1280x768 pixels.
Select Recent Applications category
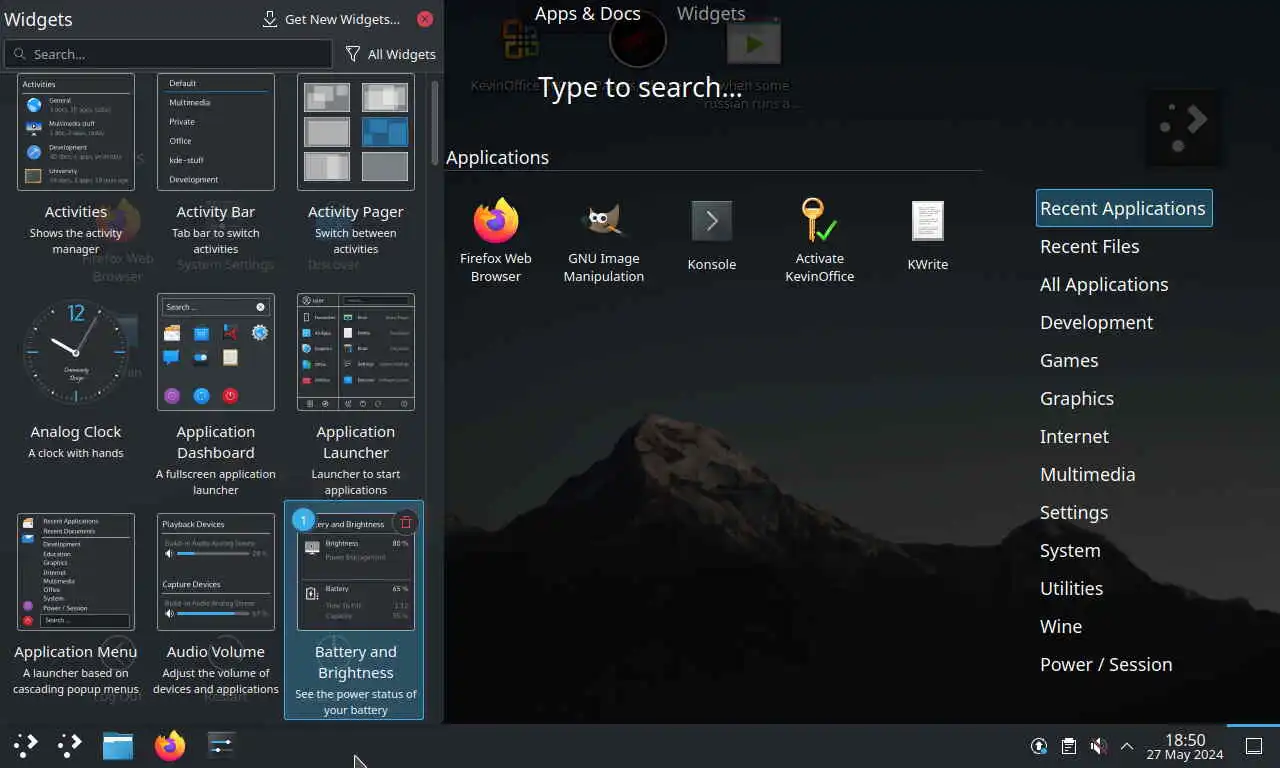click(1124, 208)
